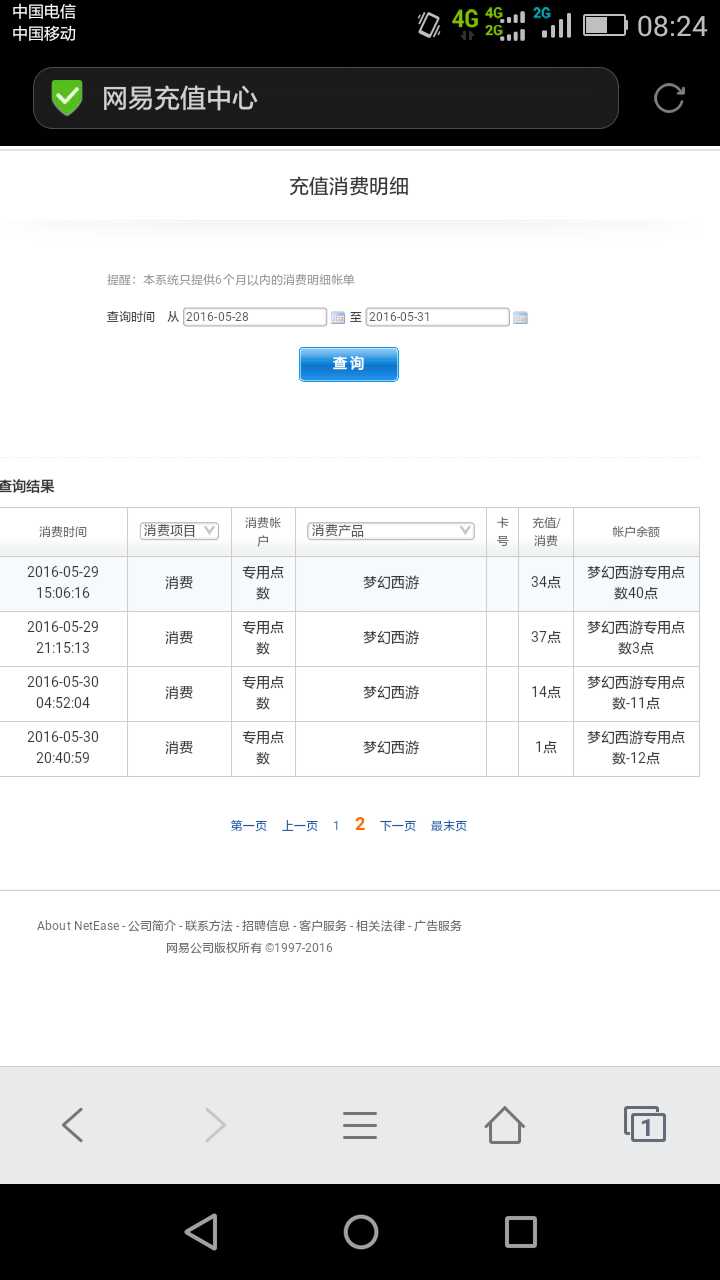Tap the green security shield icon
This screenshot has height=1280, width=720.
click(67, 98)
